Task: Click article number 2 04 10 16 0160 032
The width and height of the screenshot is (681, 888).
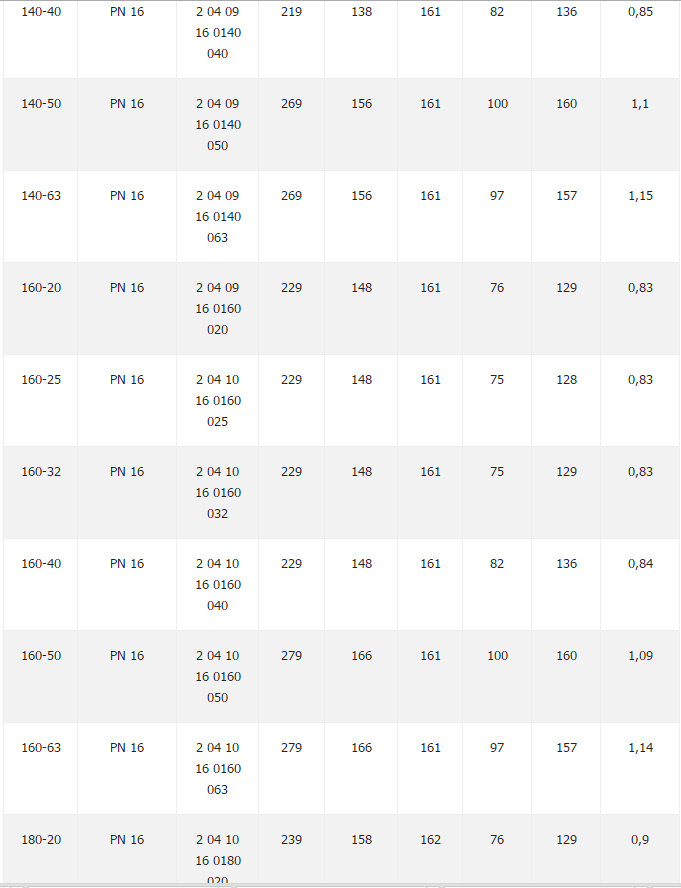Action: [218, 493]
